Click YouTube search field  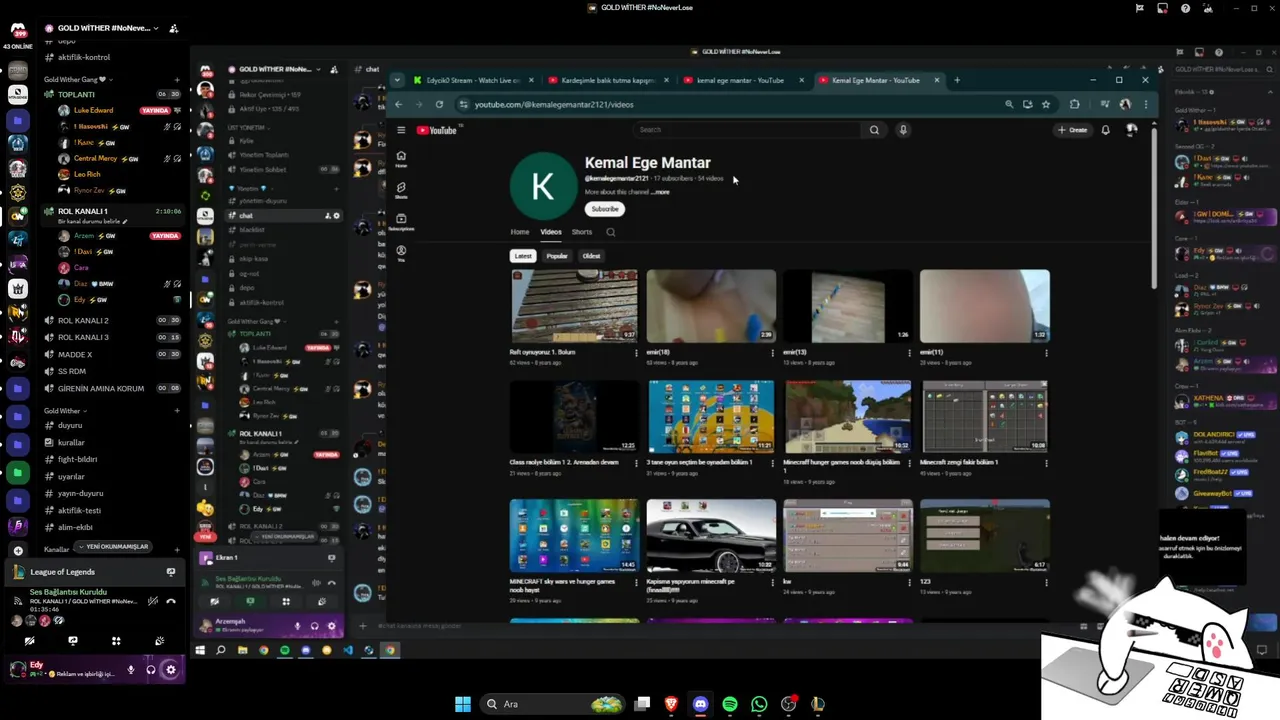tap(747, 130)
